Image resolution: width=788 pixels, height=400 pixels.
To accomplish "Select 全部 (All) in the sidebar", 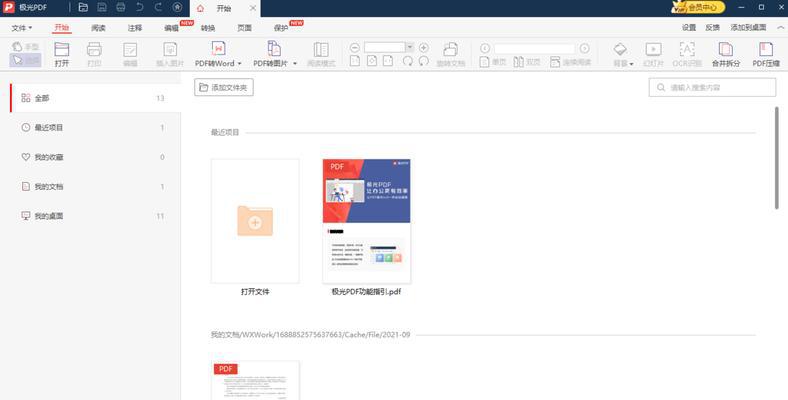I will (x=95, y=98).
